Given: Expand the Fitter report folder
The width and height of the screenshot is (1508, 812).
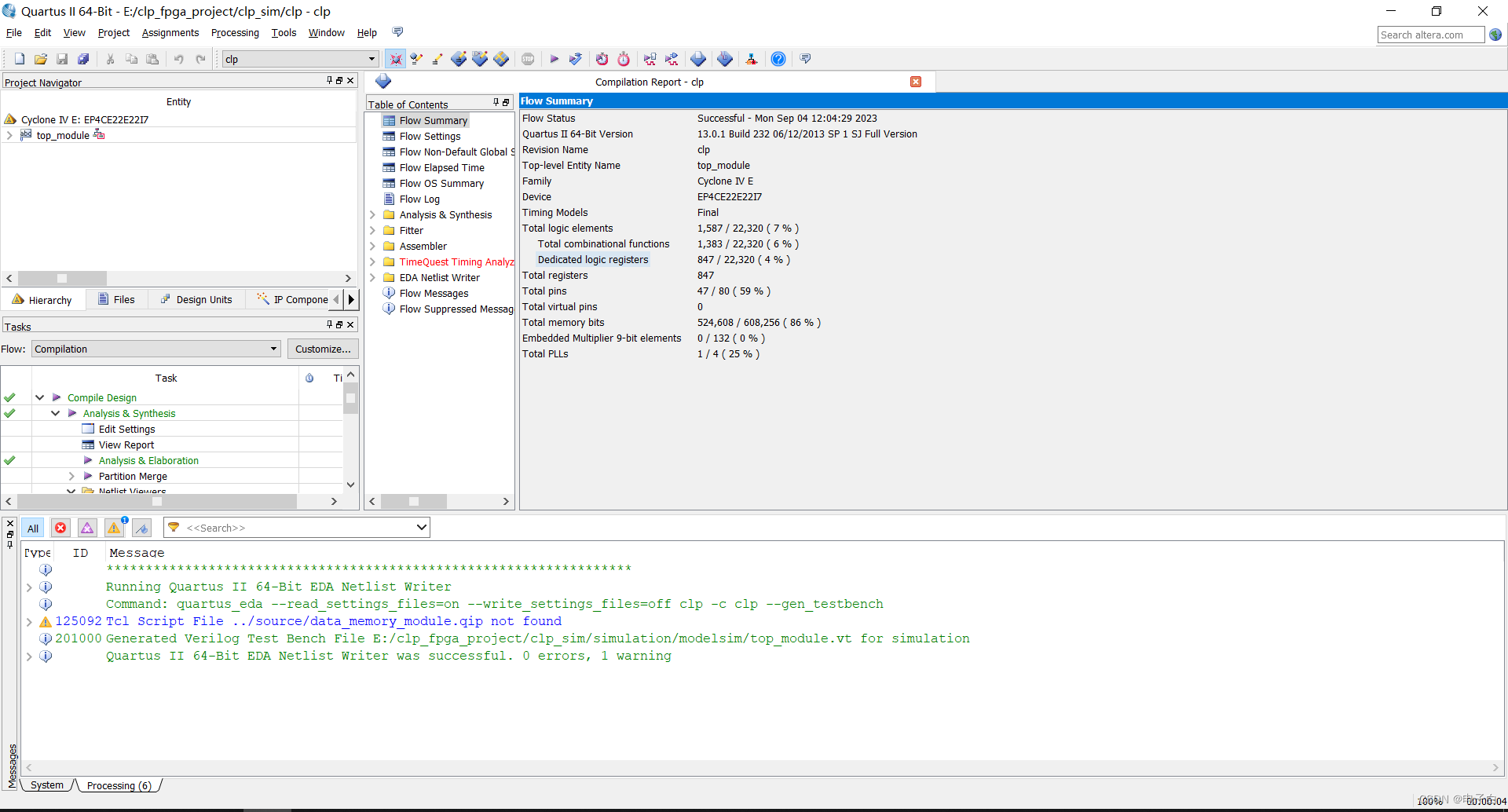Looking at the screenshot, I should pos(372,230).
